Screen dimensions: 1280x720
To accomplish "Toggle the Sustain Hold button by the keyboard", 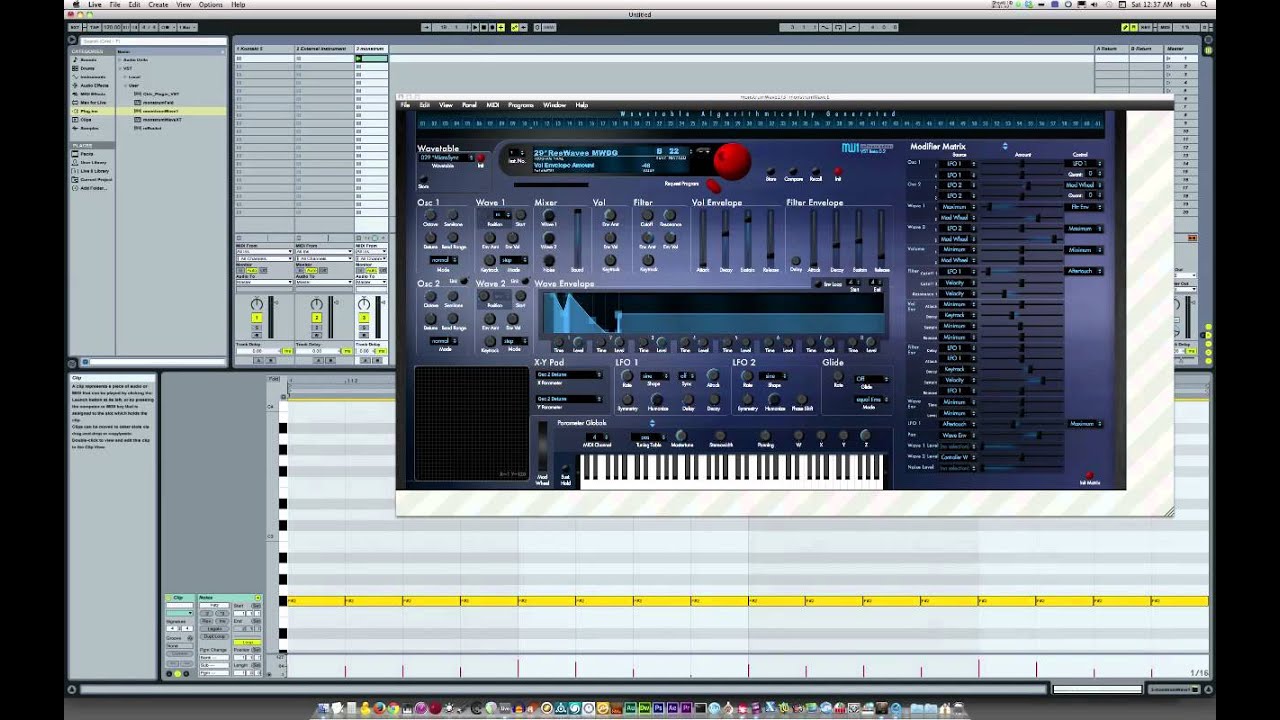I will (x=566, y=470).
